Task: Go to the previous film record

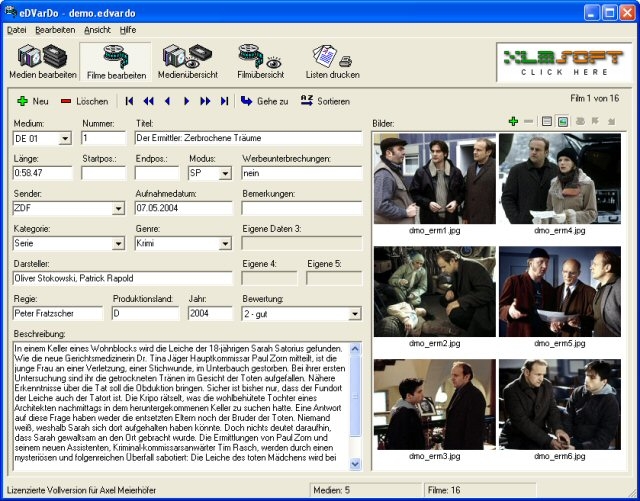Action: (167, 101)
